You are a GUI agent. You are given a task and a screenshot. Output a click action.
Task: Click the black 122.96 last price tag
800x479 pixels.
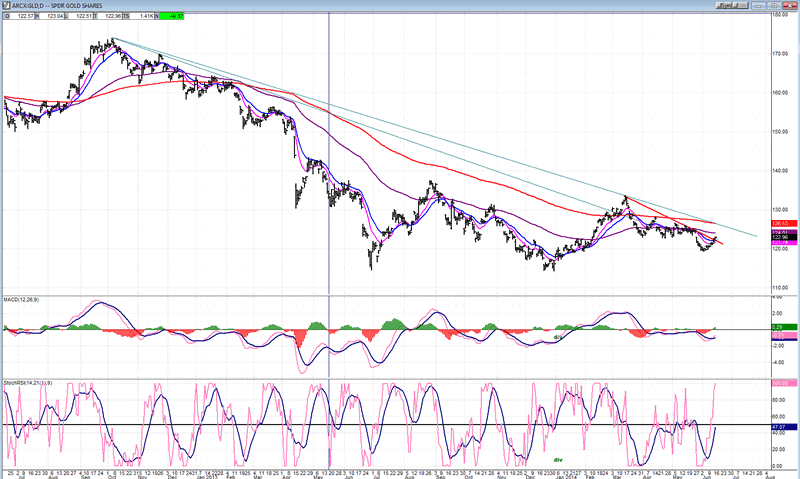pos(785,237)
